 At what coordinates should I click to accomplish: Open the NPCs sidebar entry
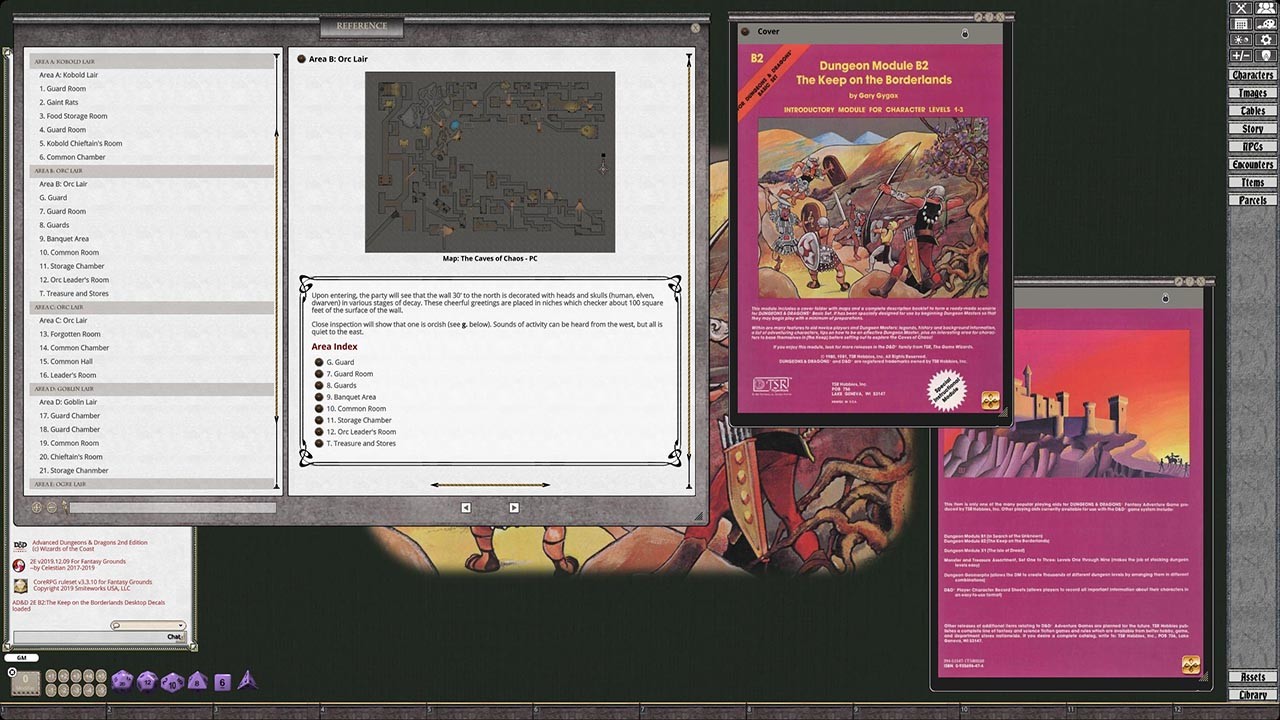pyautogui.click(x=1253, y=146)
